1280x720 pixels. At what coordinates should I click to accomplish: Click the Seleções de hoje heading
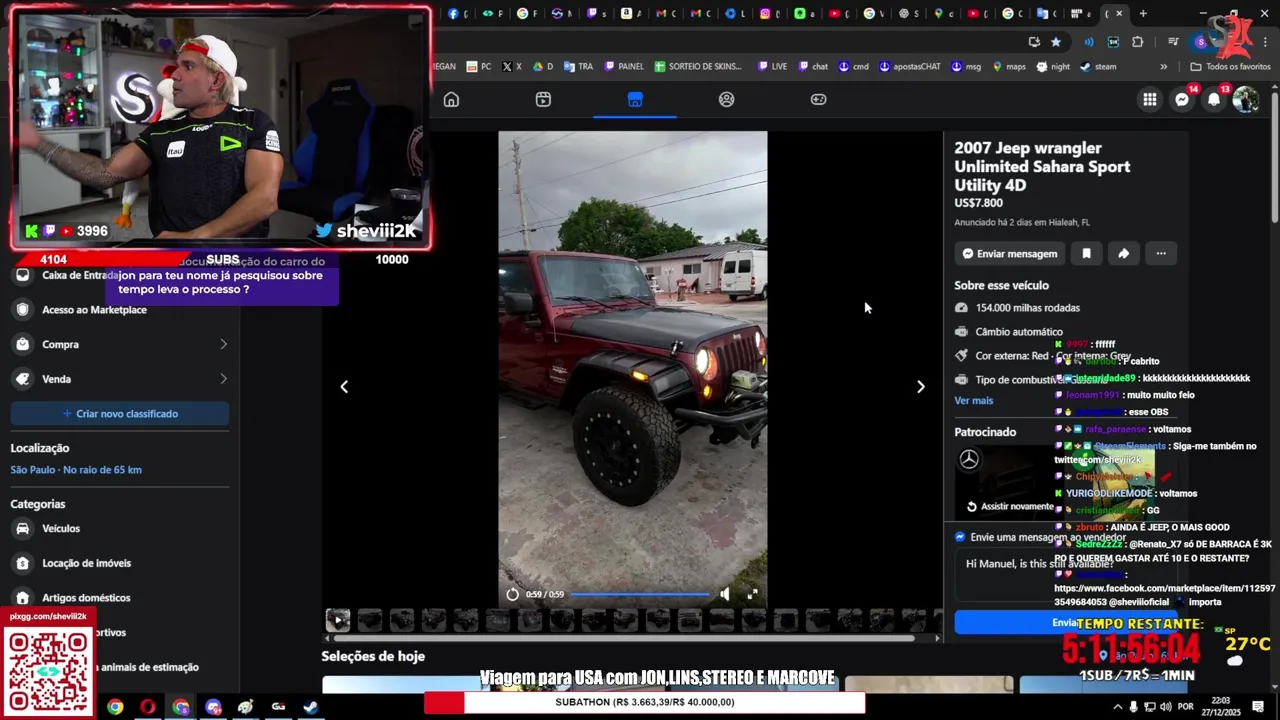coord(373,656)
